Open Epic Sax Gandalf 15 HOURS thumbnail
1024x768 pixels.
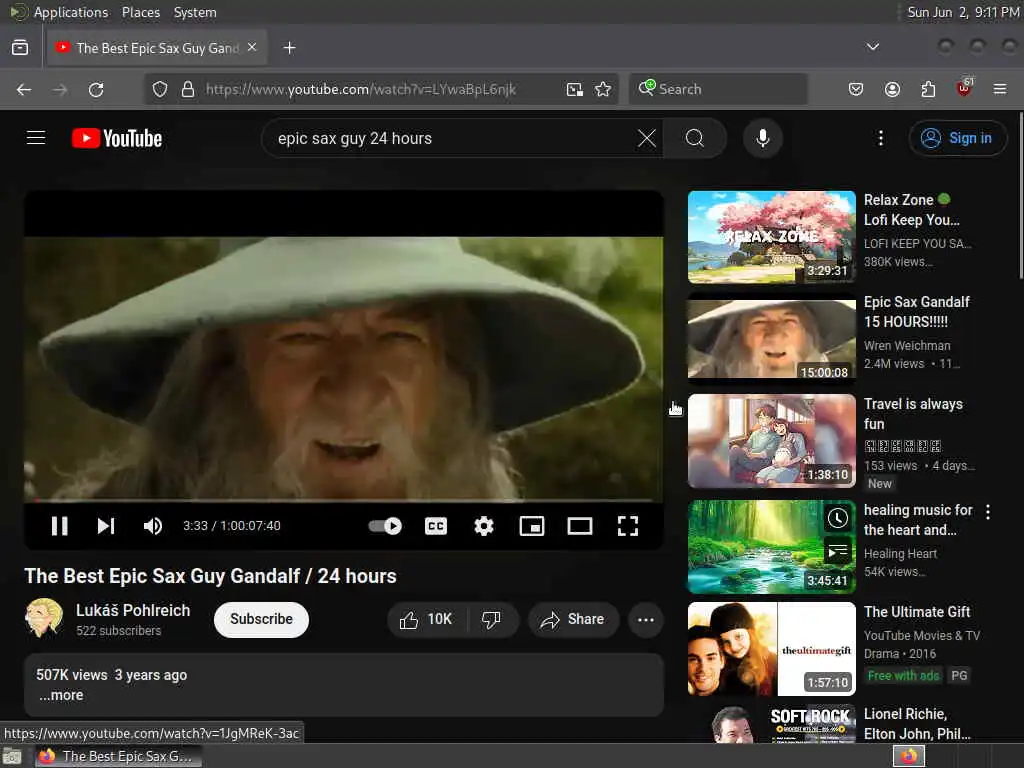pyautogui.click(x=771, y=338)
